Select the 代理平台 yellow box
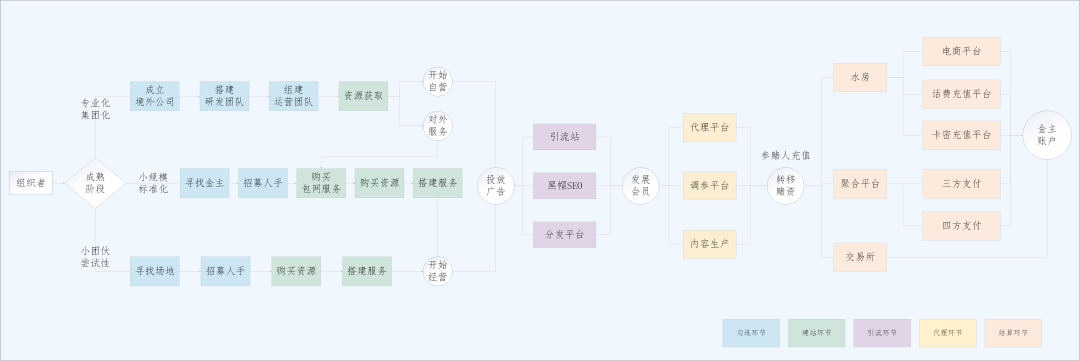Viewport: 1080px width, 361px height. [x=709, y=127]
